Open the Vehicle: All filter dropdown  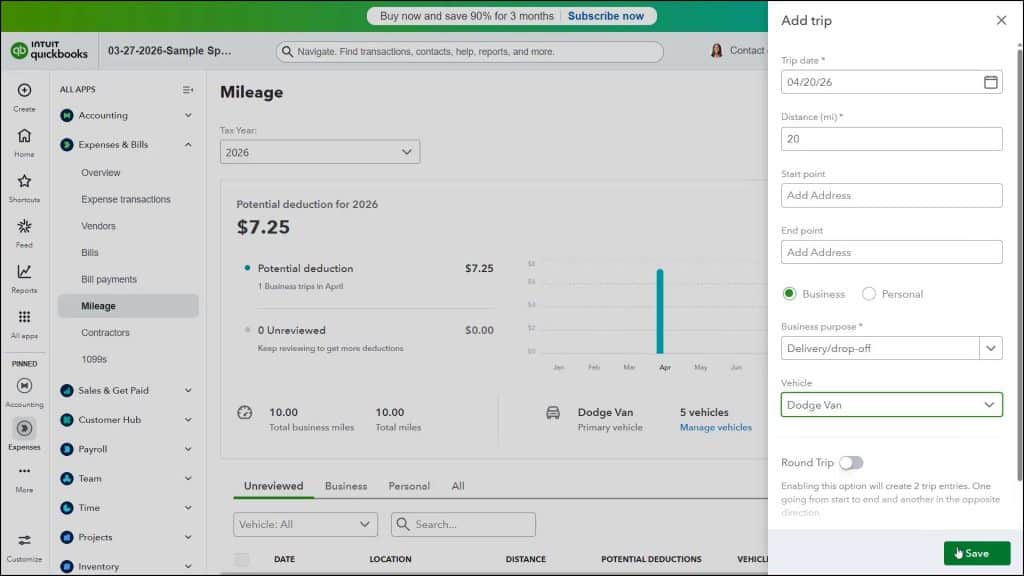305,524
